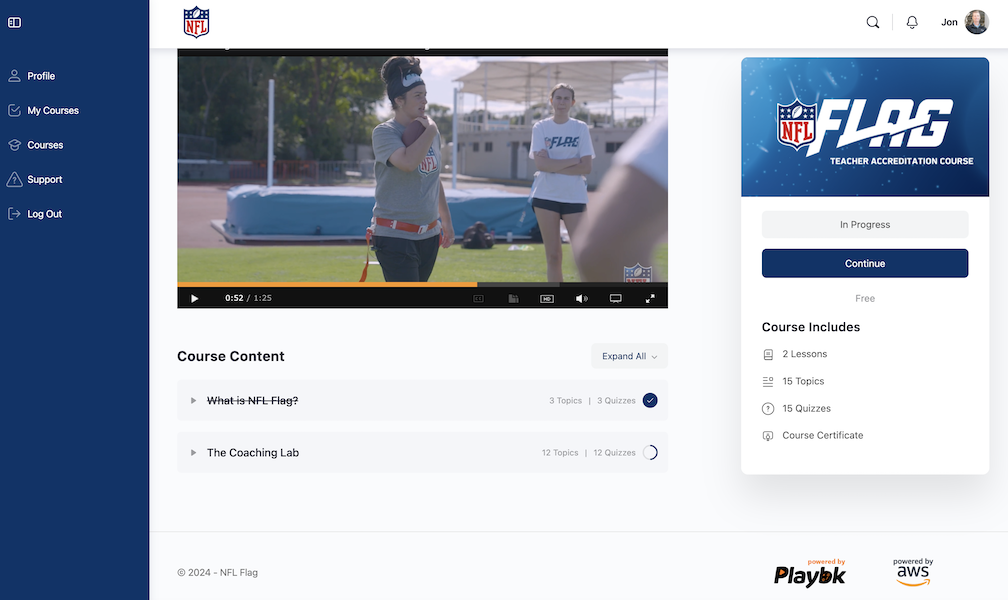
Task: Click the In Progress status
Action: click(x=865, y=224)
